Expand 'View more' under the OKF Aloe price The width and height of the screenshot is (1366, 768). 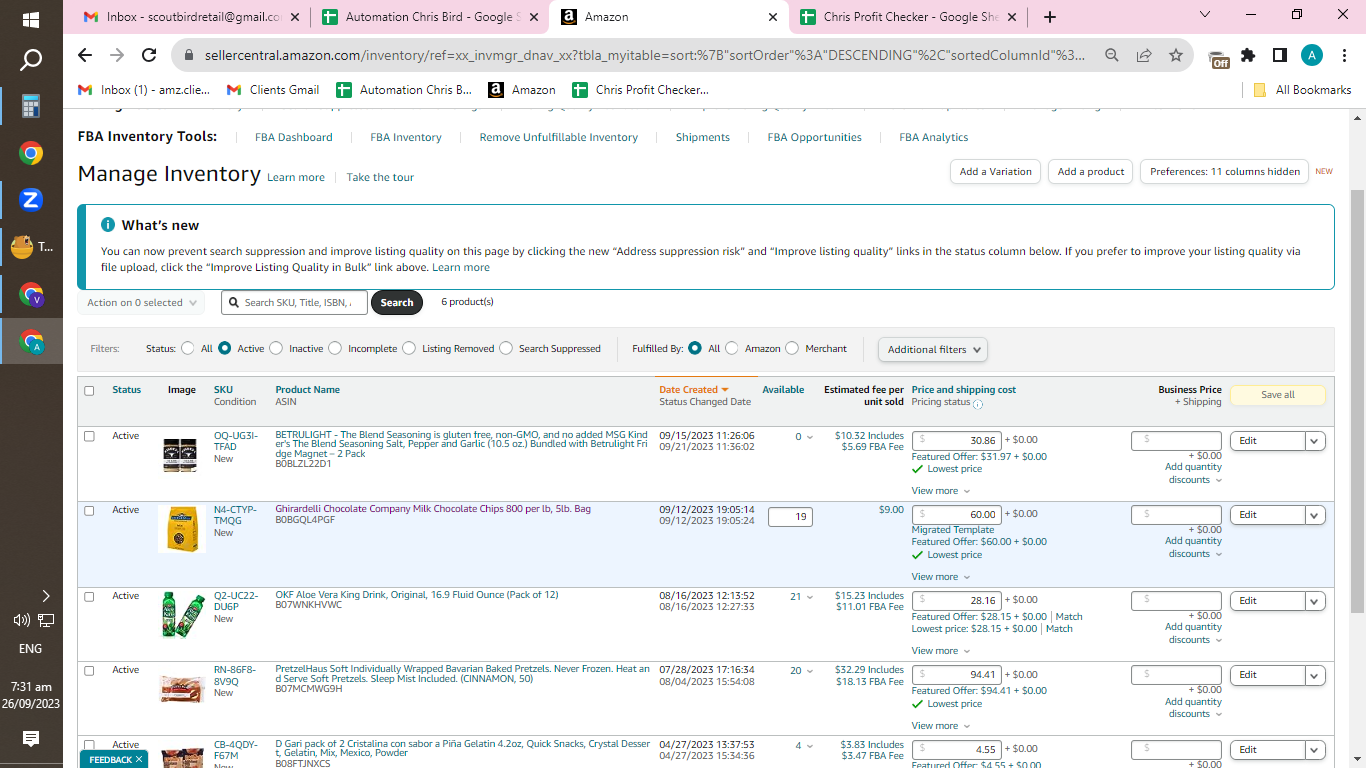point(940,651)
